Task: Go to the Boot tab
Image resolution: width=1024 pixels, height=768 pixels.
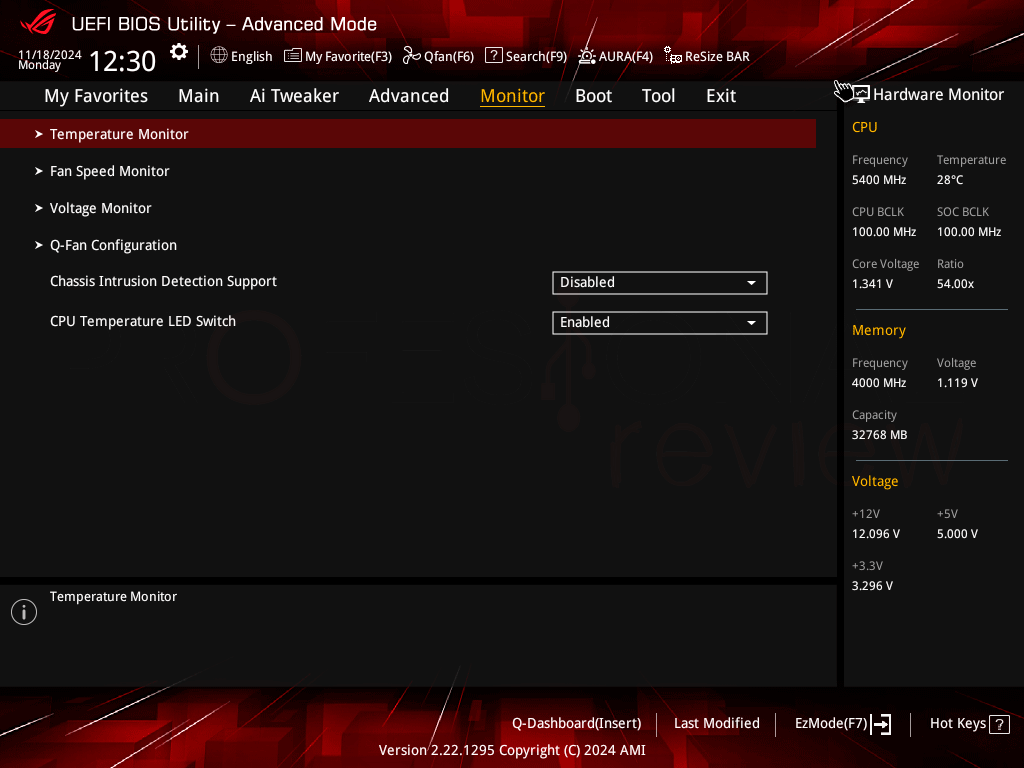Action: coord(594,96)
